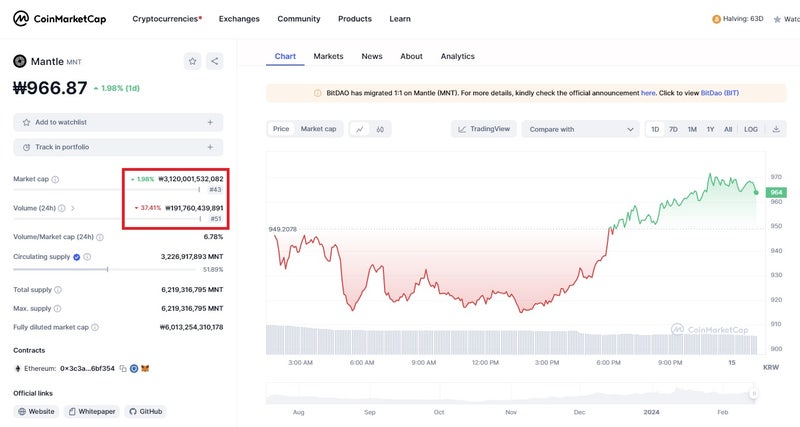Open the share button next to the star
The image size is (800, 427).
tap(215, 61)
